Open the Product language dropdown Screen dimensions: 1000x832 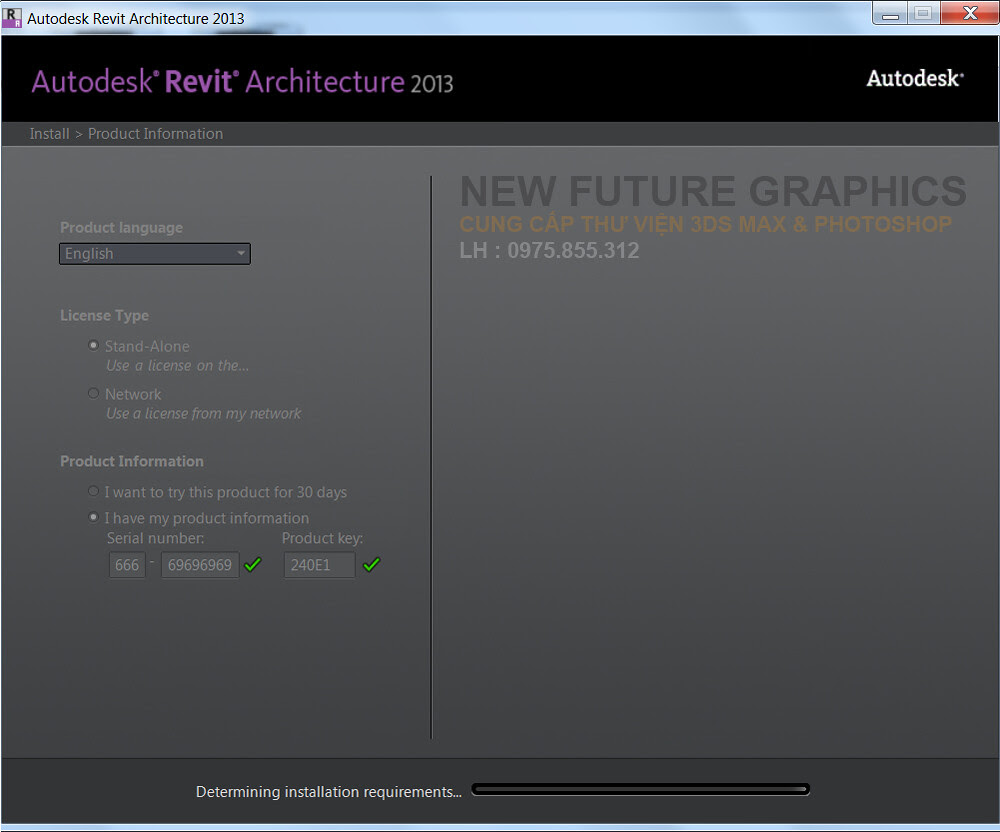(154, 254)
